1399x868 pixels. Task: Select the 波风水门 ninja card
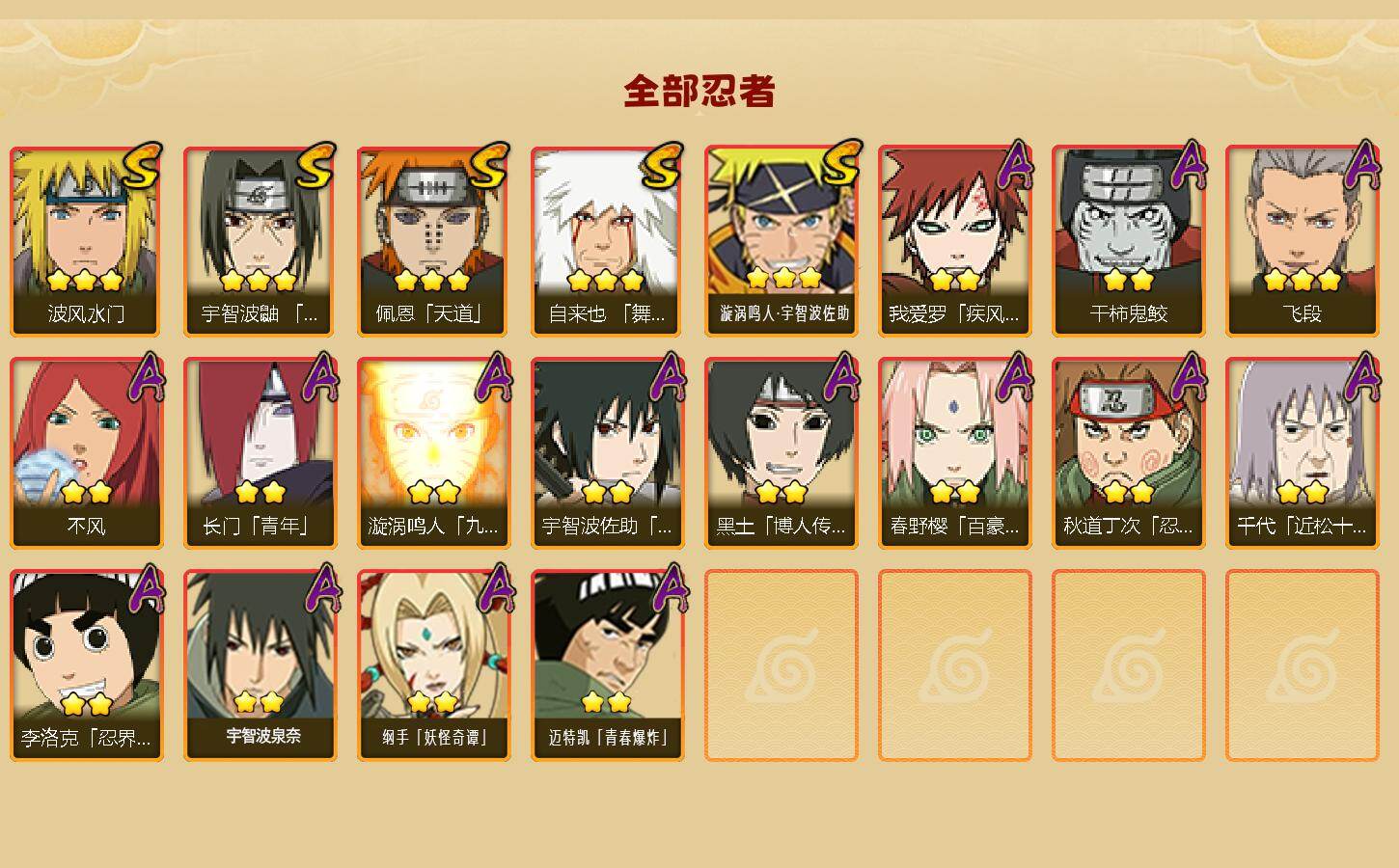87,241
